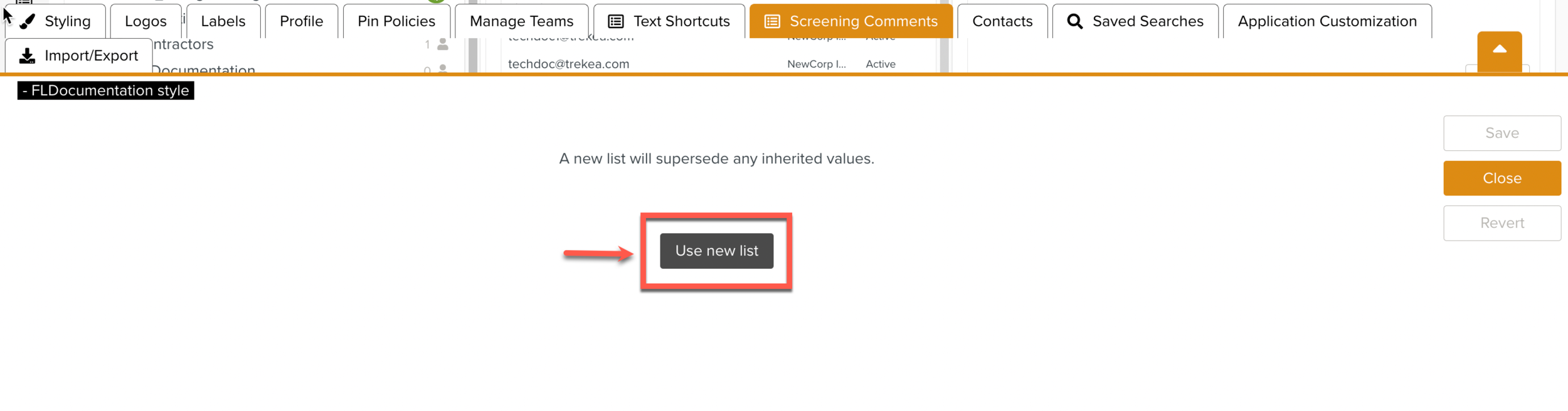Open the Contacts tab

[x=1002, y=21]
